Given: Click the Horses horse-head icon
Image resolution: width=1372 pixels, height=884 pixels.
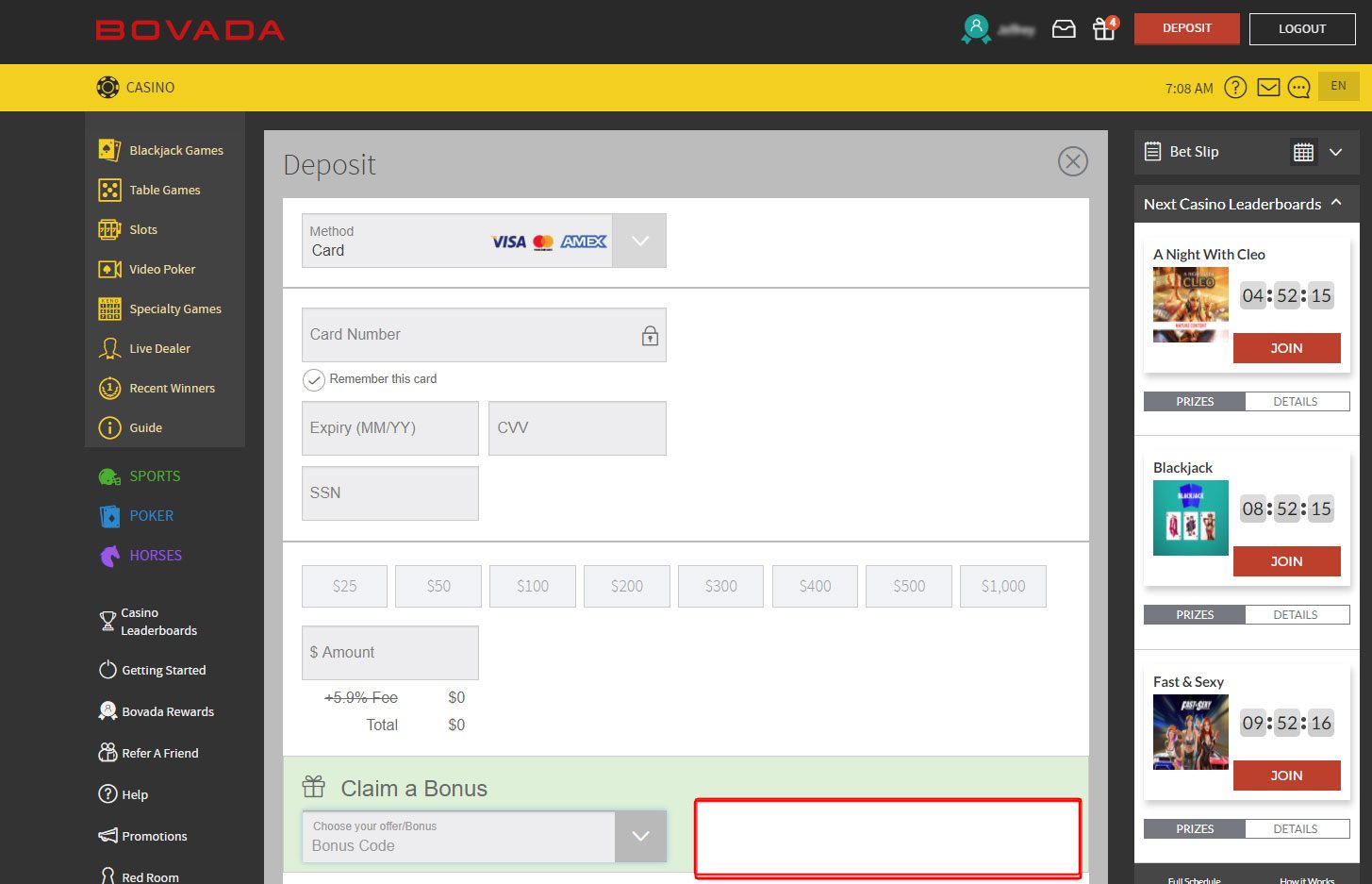Looking at the screenshot, I should point(109,556).
